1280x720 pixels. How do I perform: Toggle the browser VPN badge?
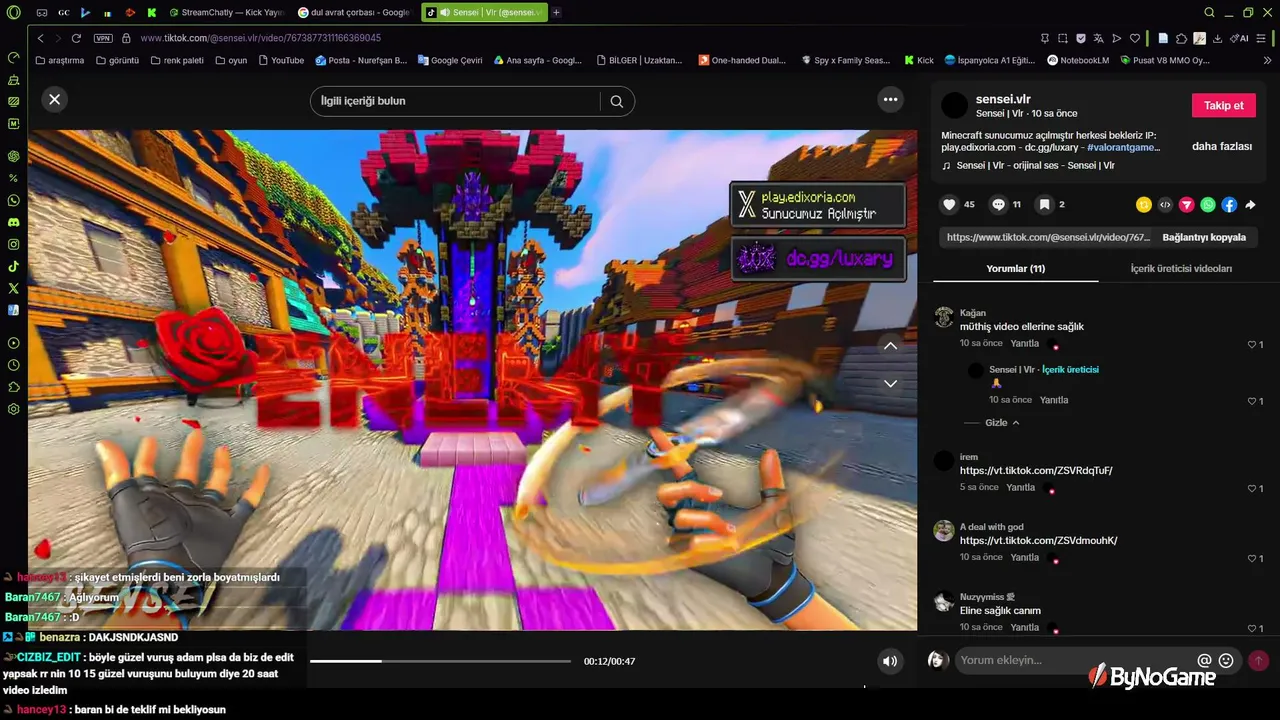[x=103, y=38]
